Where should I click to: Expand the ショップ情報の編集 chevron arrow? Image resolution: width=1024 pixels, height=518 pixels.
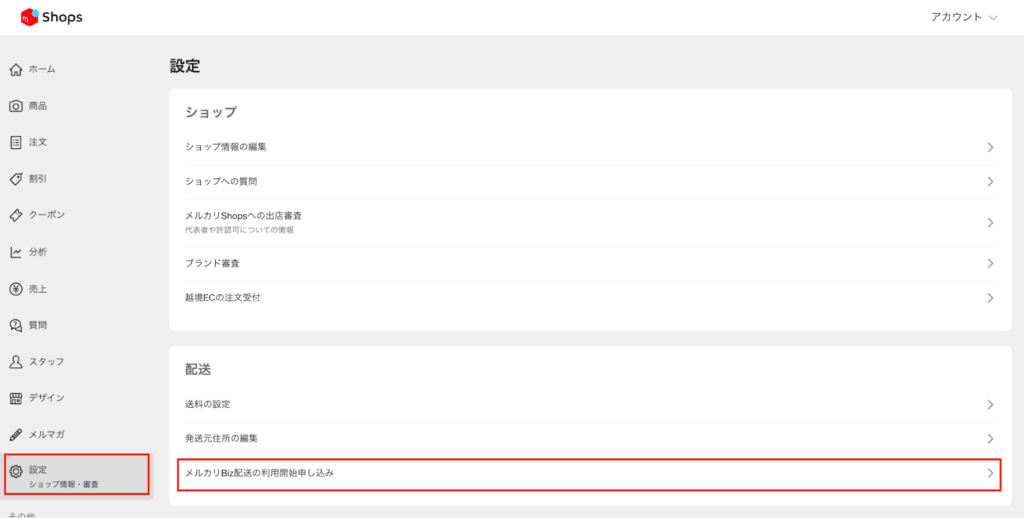990,147
